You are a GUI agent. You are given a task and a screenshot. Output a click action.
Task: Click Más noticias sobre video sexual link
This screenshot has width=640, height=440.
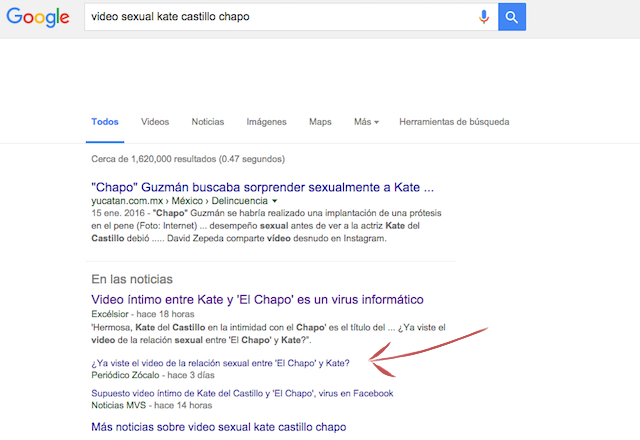point(218,427)
